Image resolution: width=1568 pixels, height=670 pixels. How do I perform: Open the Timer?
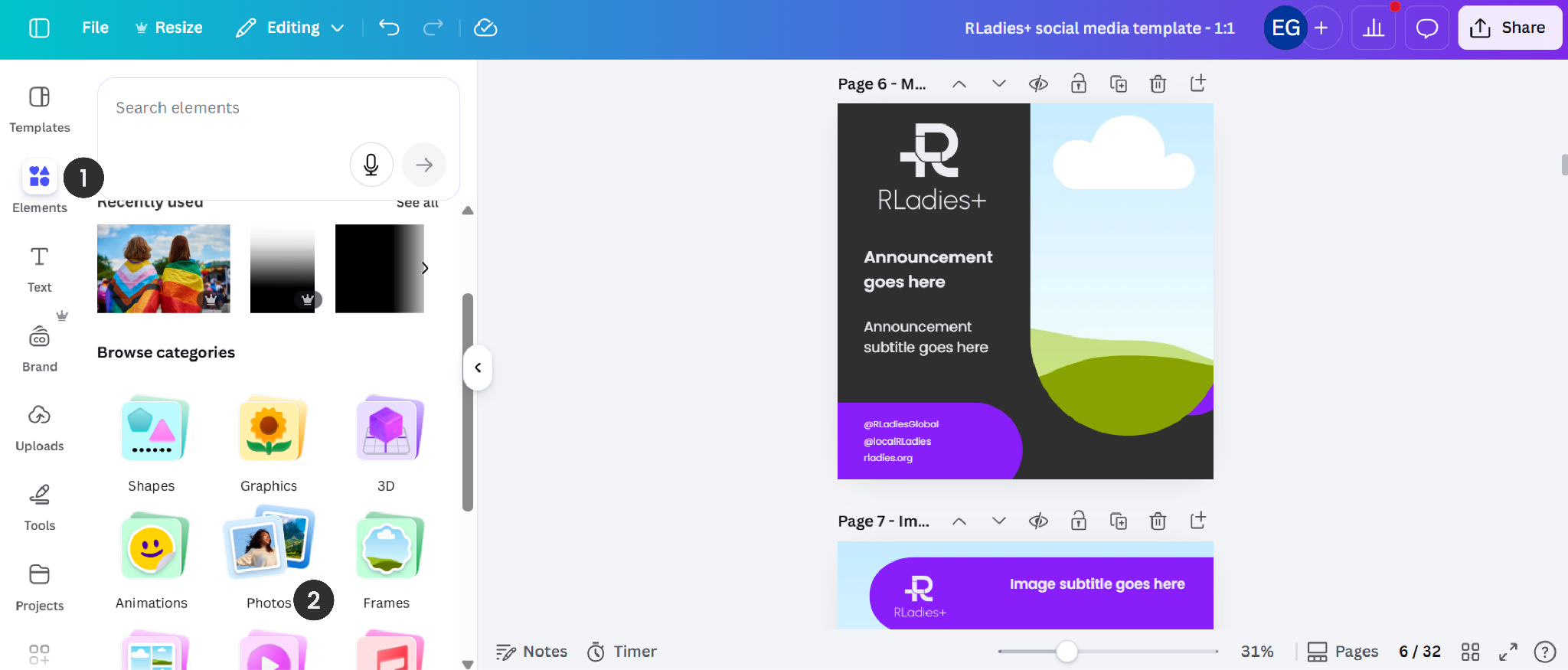click(x=622, y=652)
